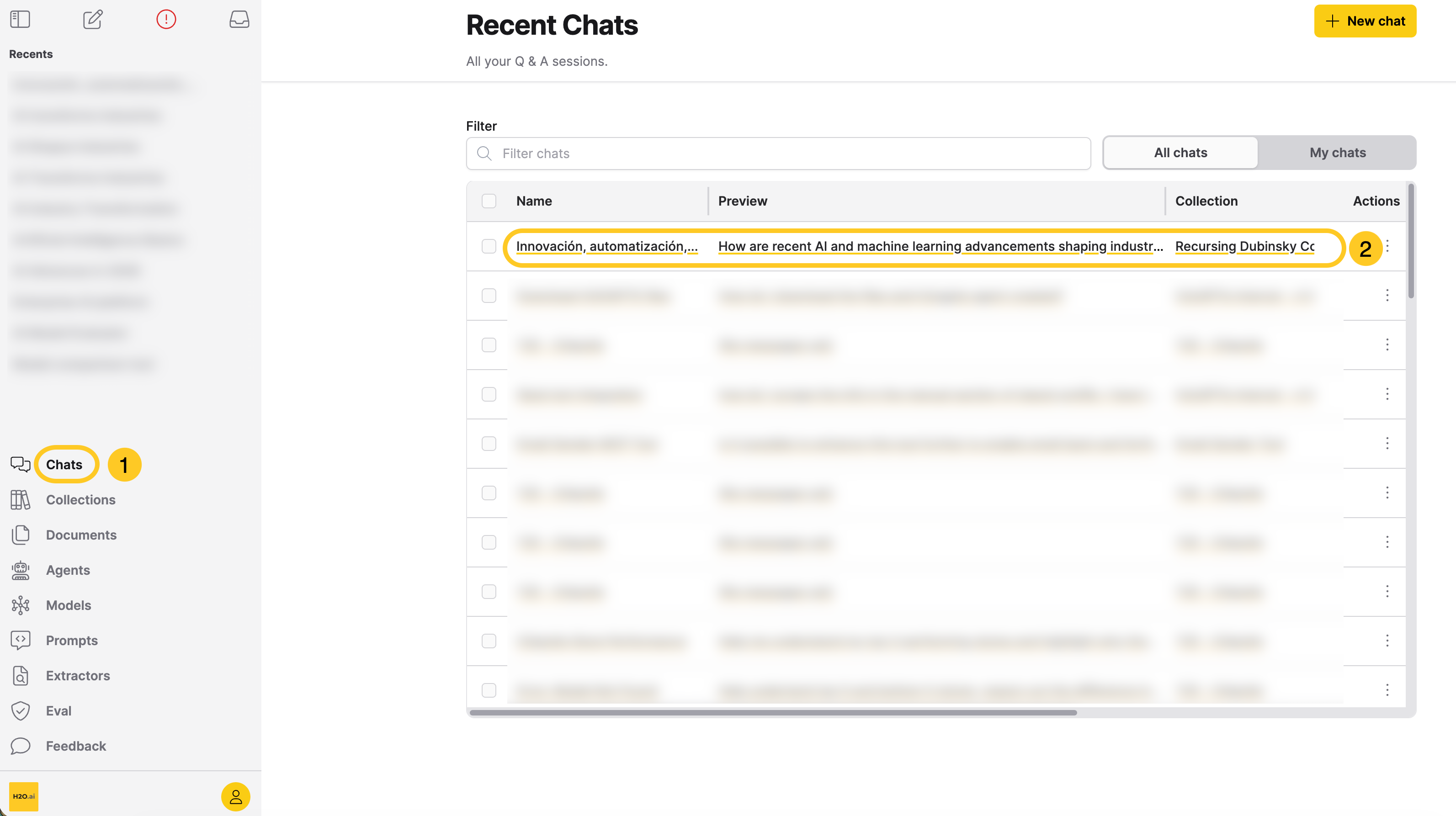Tick the checkbox of the second chat row
Image resolution: width=1456 pixels, height=816 pixels.
point(489,296)
